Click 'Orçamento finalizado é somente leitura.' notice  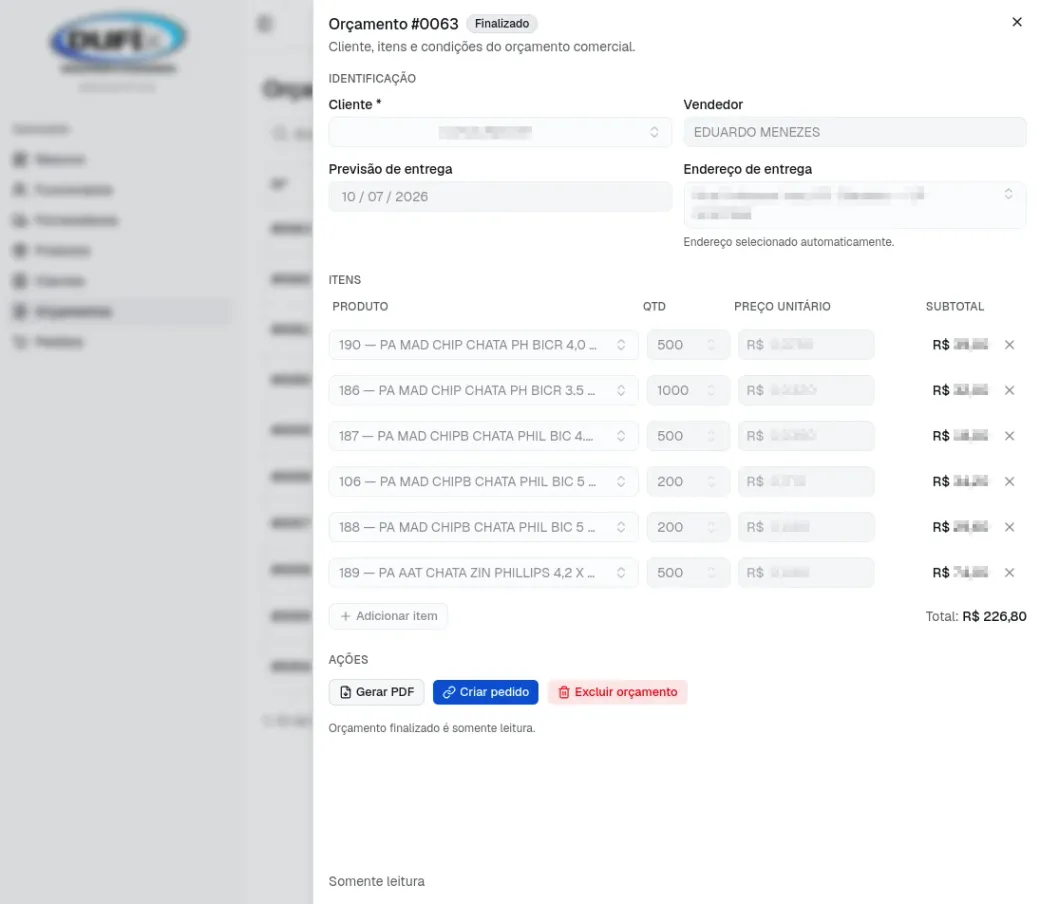pos(432,728)
